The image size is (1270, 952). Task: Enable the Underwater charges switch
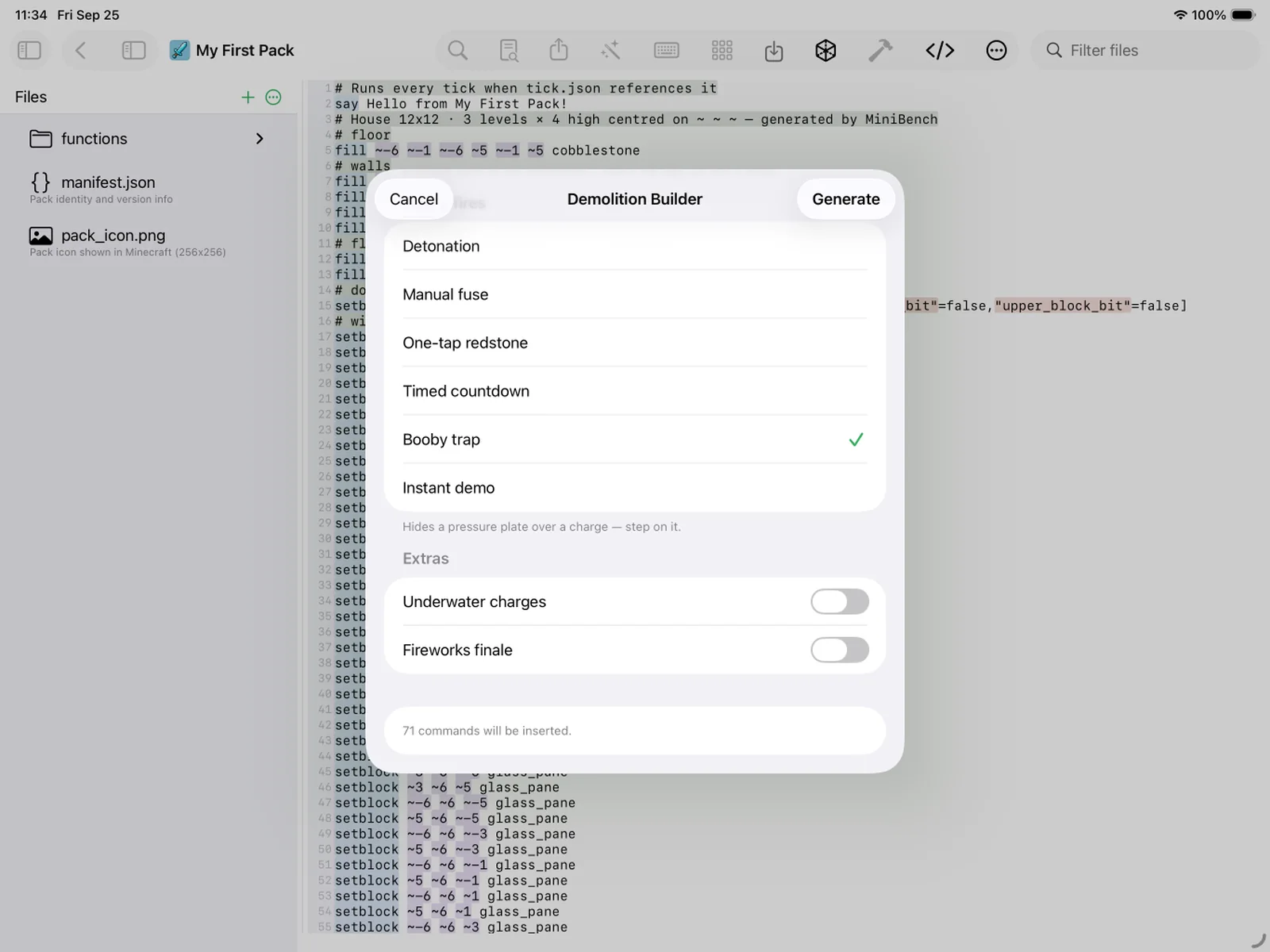pos(840,601)
